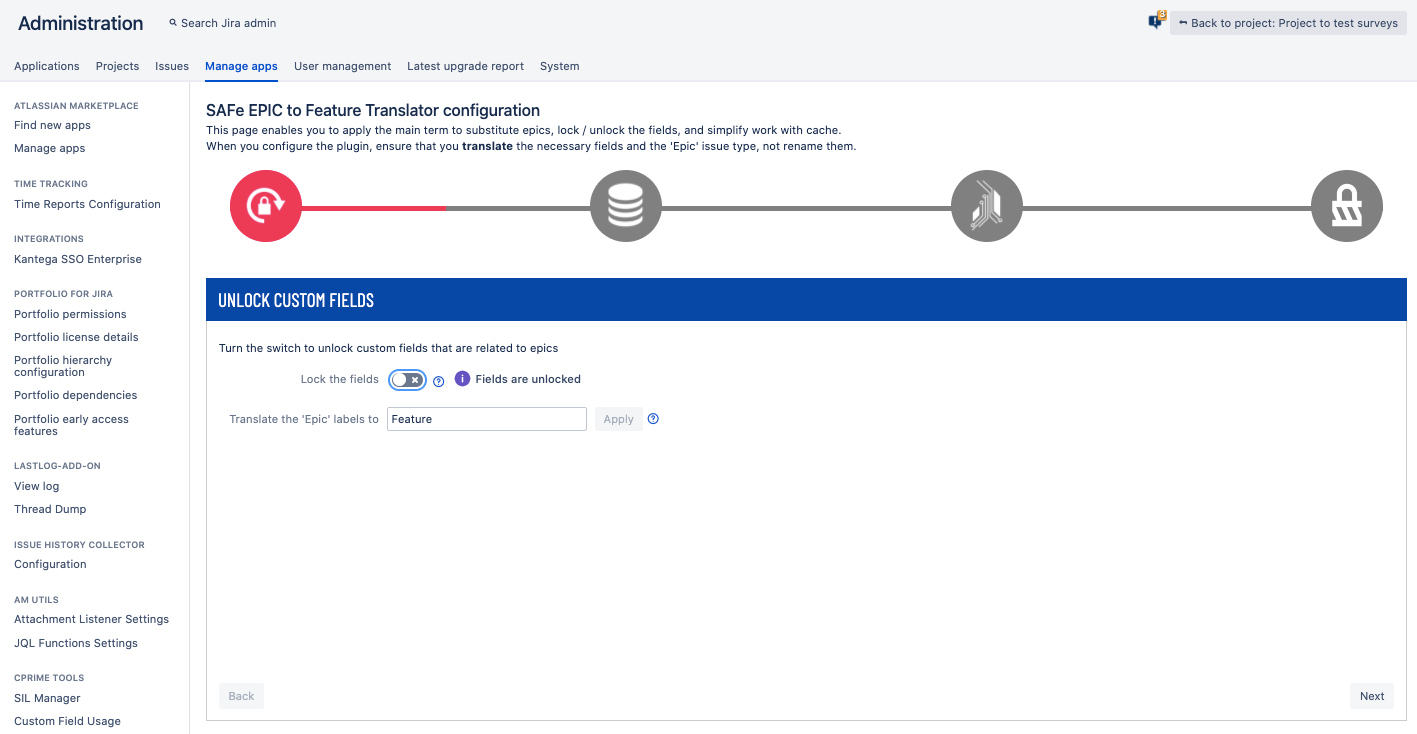Open Issue History Collector Configuration link
This screenshot has width=1417, height=734.
pos(50,564)
